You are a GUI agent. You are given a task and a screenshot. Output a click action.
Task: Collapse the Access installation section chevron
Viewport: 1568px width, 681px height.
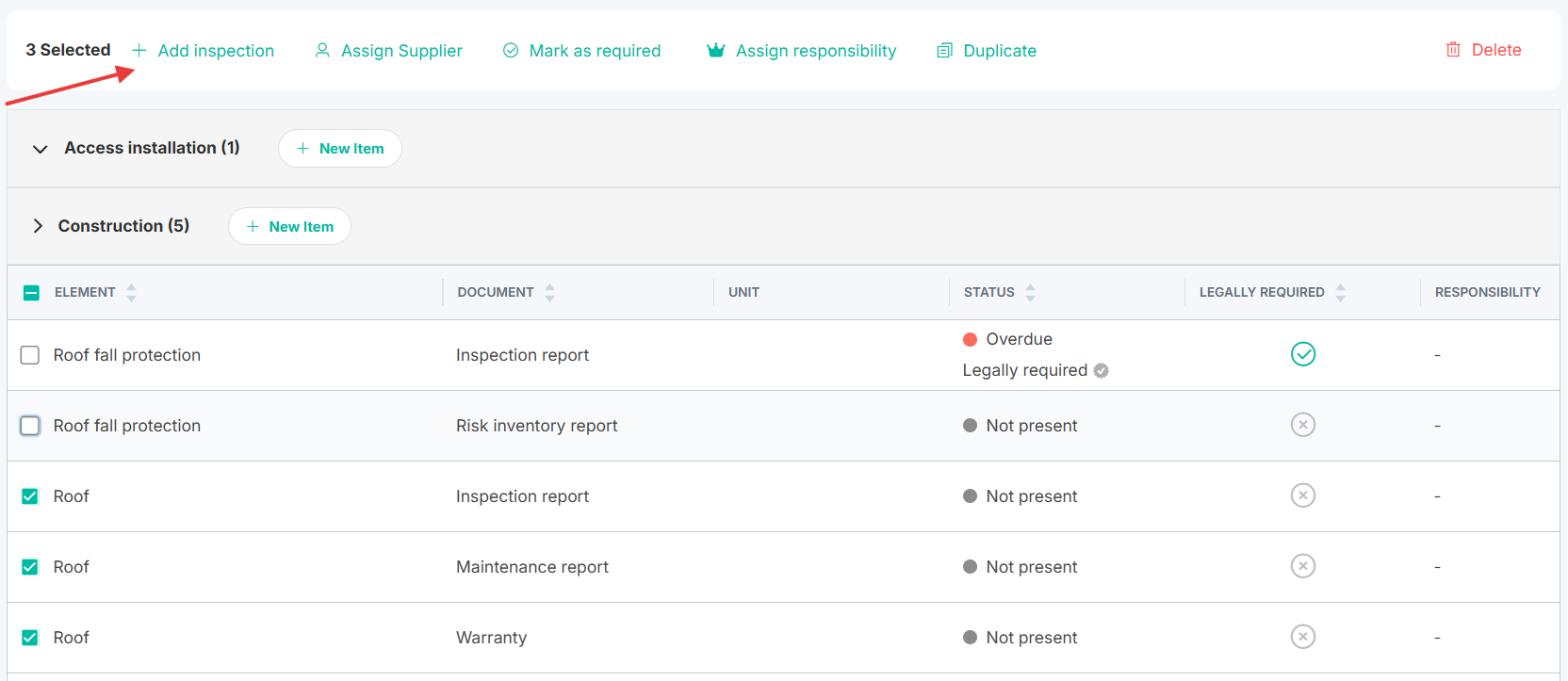point(40,149)
